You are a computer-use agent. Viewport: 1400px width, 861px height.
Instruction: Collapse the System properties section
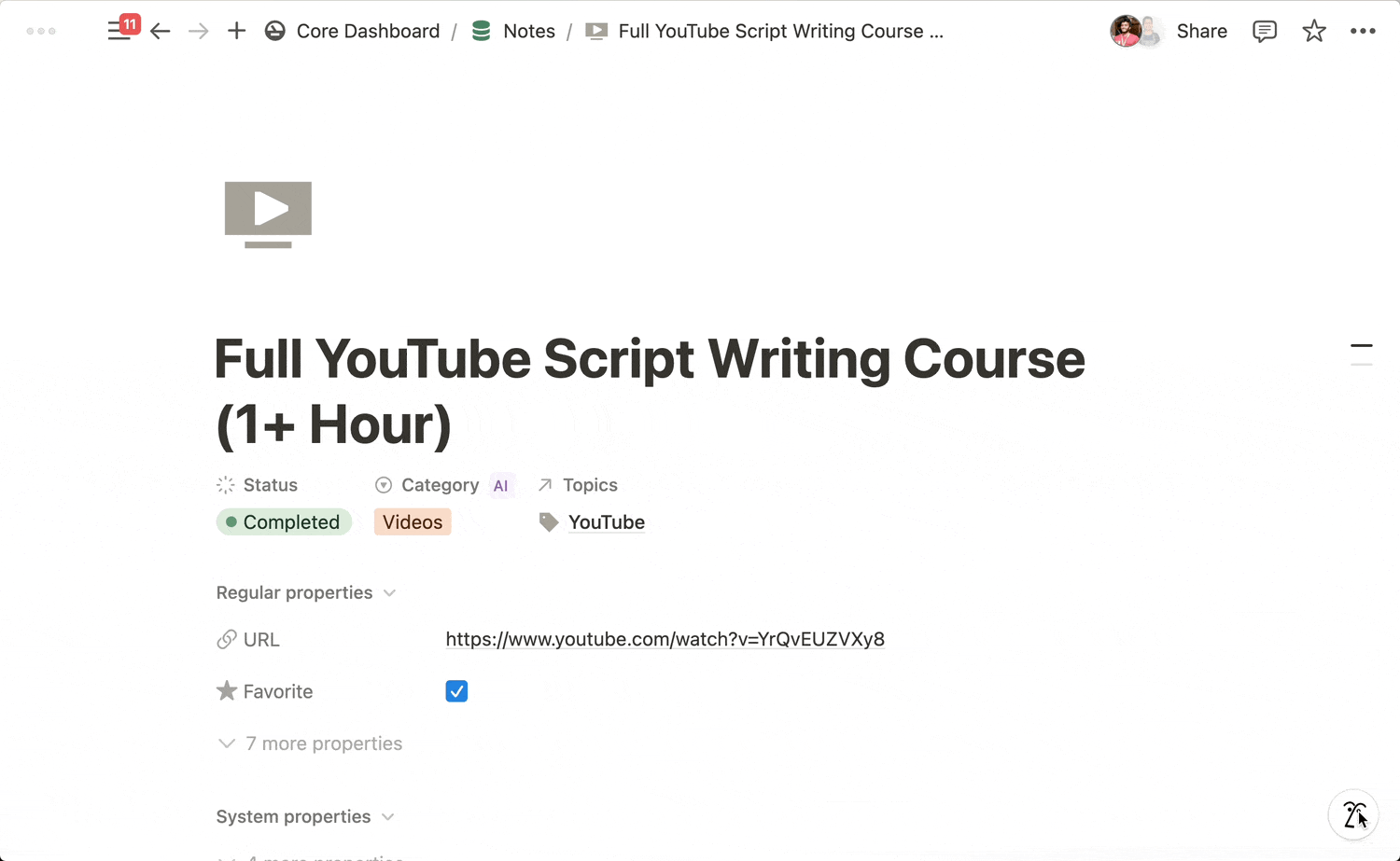coord(305,817)
